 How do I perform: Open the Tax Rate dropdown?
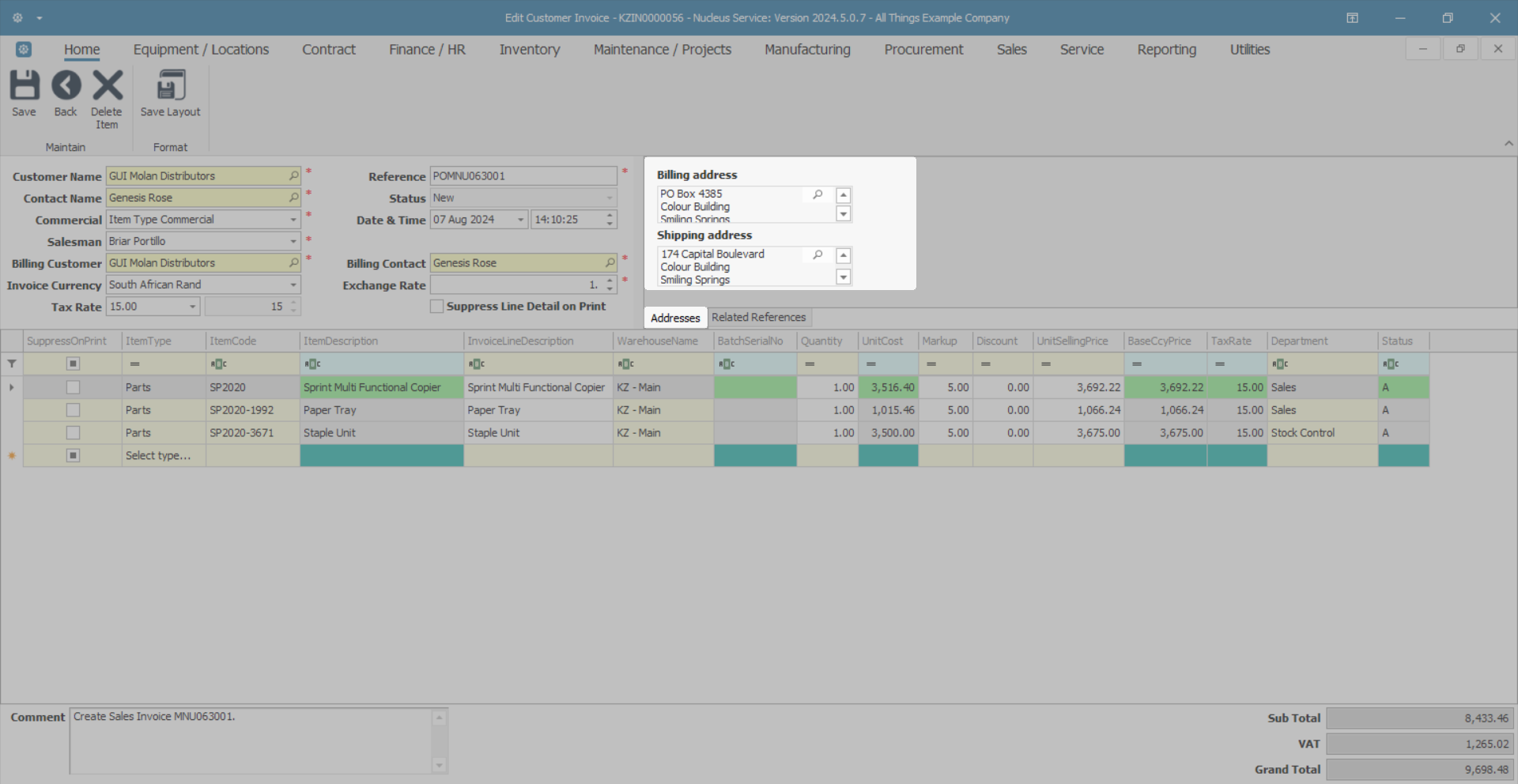[x=192, y=307]
